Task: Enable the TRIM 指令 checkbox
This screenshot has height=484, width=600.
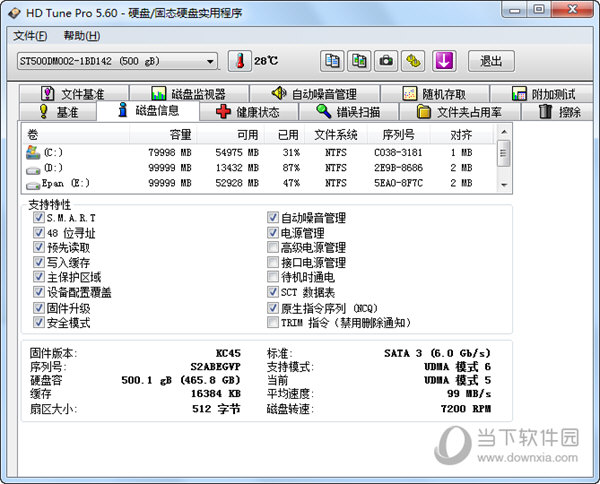Action: [x=272, y=323]
